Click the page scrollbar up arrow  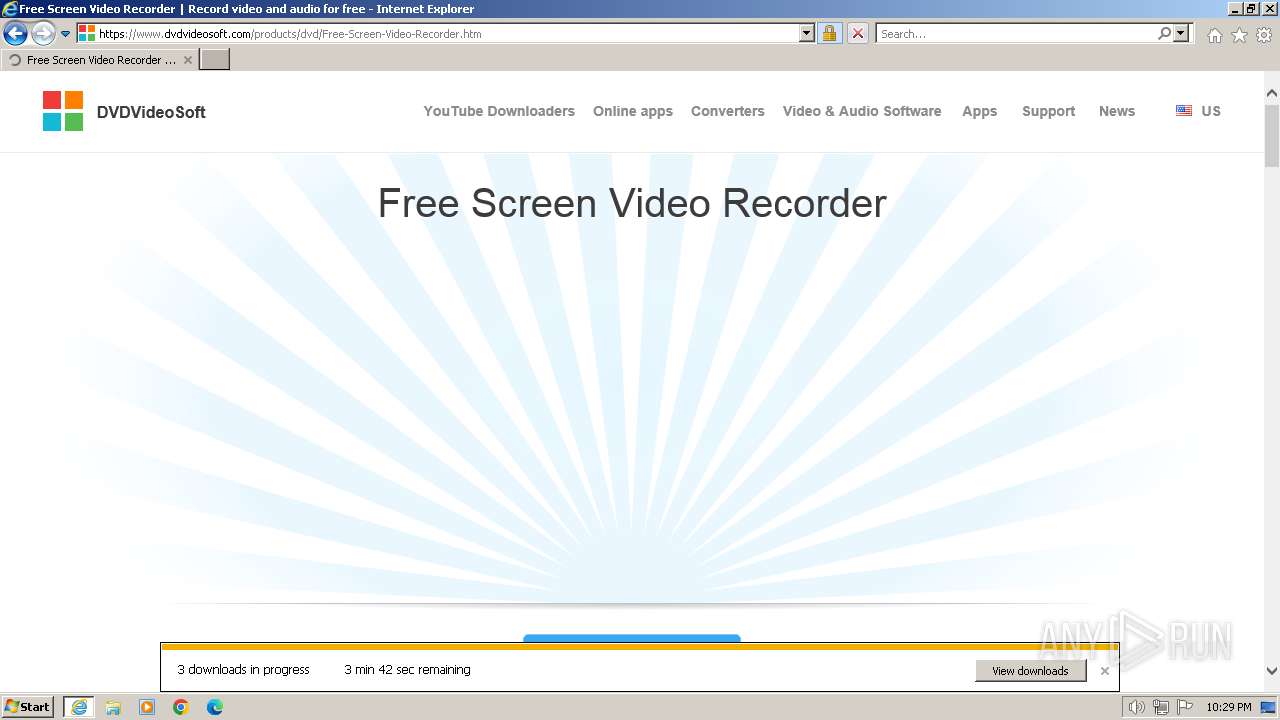coord(1272,94)
